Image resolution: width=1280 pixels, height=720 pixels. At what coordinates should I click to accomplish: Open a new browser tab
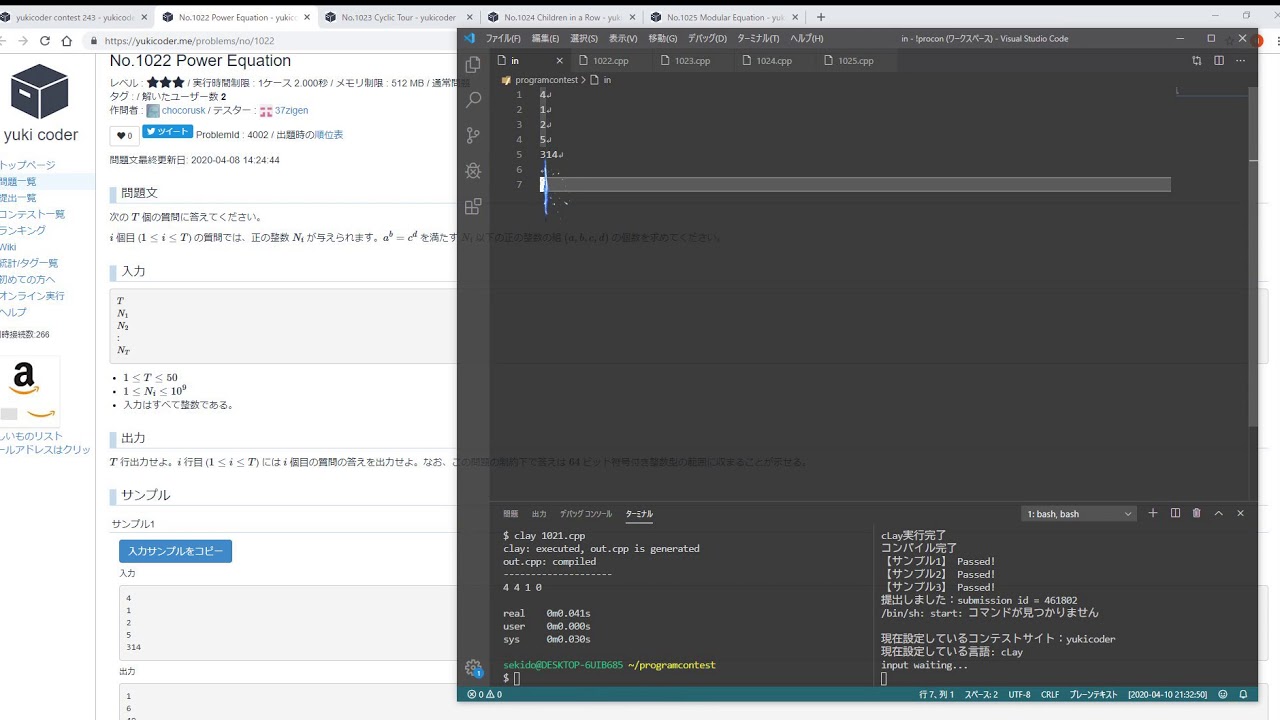[x=821, y=17]
